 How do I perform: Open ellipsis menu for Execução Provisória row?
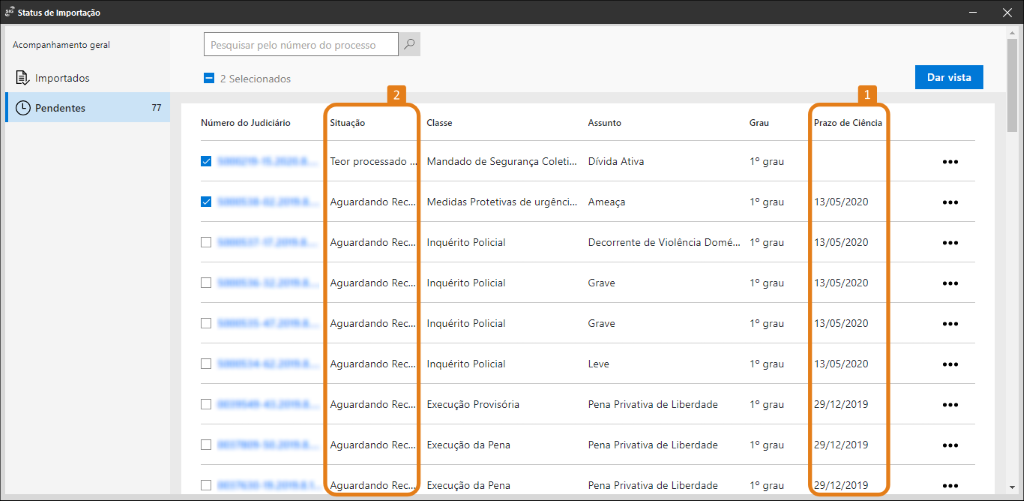coord(950,404)
